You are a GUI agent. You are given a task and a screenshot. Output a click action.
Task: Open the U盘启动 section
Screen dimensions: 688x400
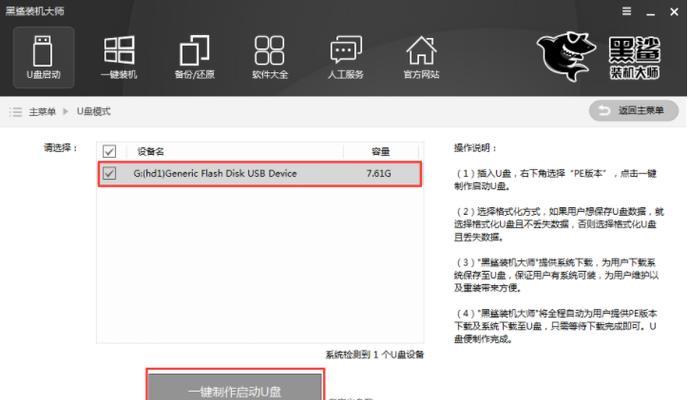[43, 57]
